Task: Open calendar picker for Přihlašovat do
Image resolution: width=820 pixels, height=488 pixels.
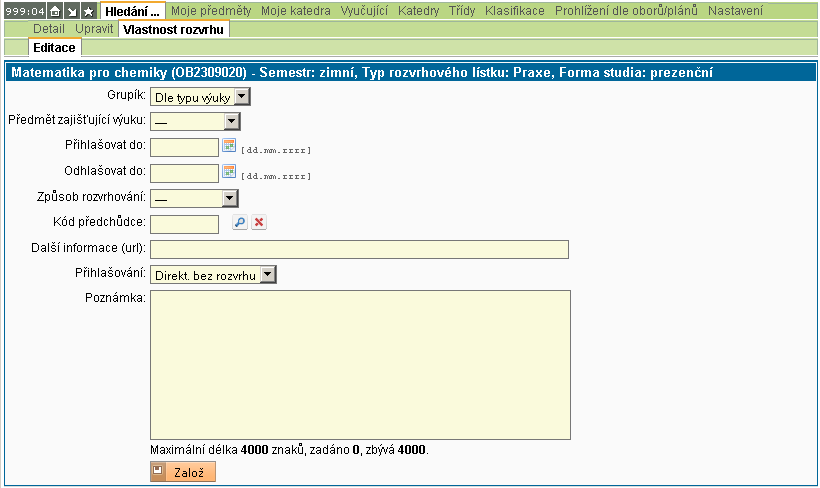Action: tap(228, 146)
